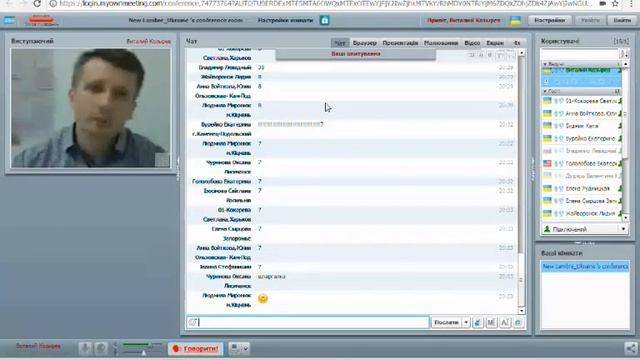Click the greyed button beside Настройки
The width and height of the screenshot is (640, 360).
(x=590, y=20)
